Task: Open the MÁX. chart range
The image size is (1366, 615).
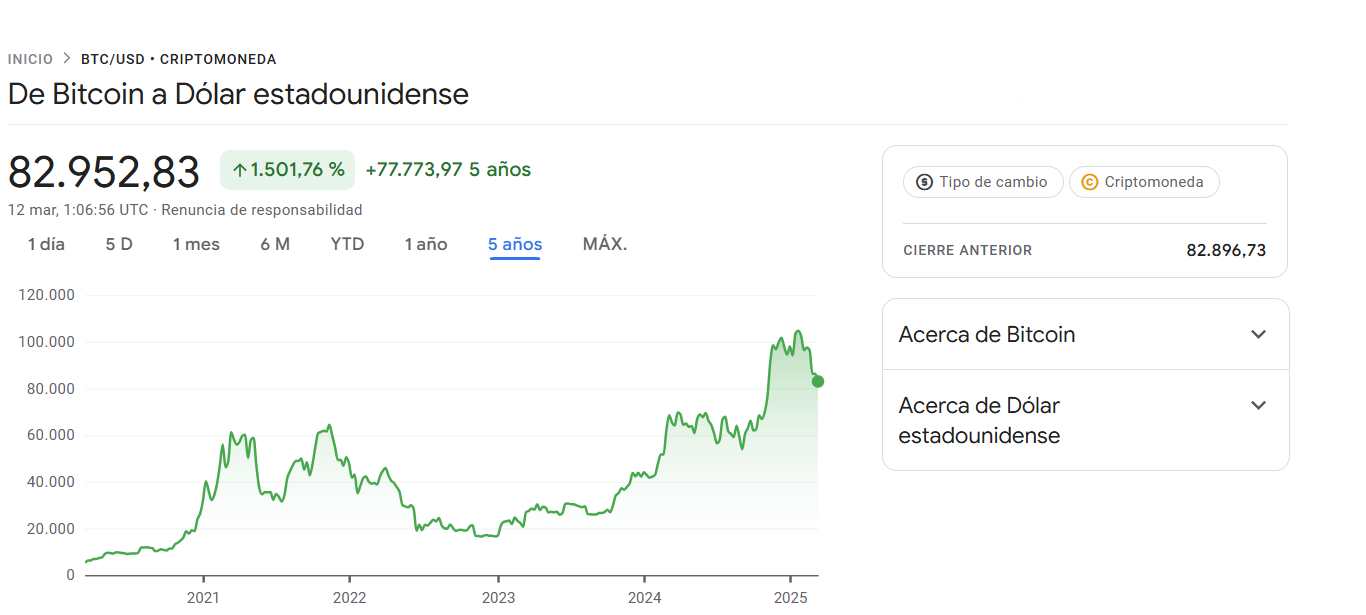Action: 604,243
